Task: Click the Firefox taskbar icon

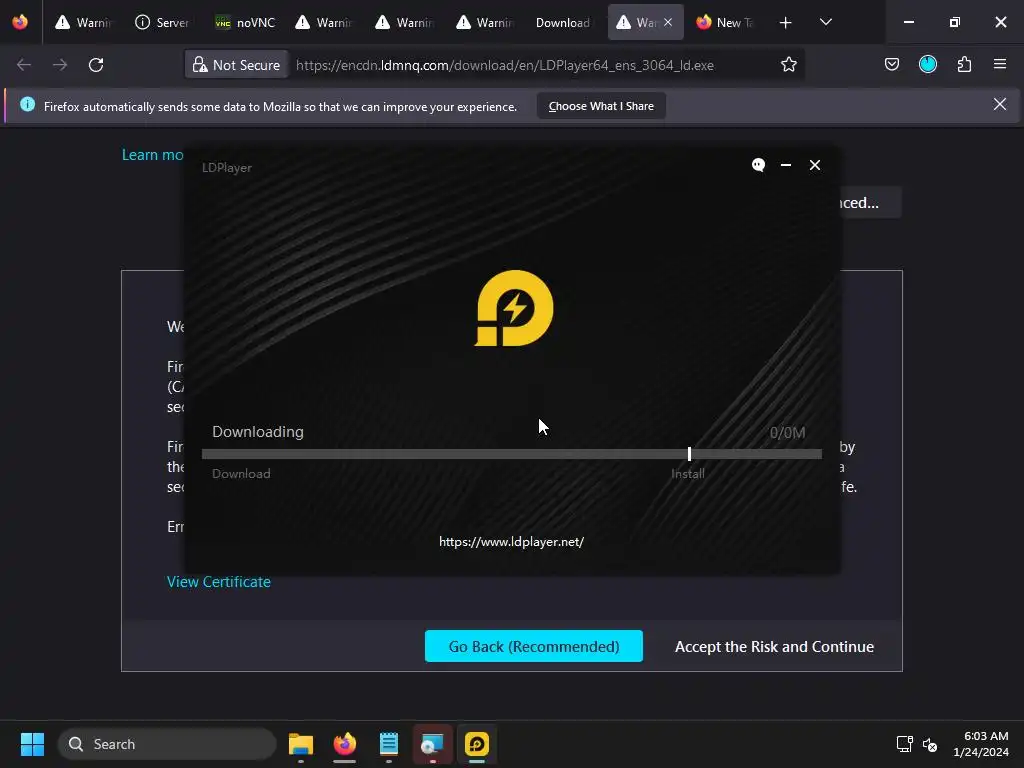Action: [345, 744]
